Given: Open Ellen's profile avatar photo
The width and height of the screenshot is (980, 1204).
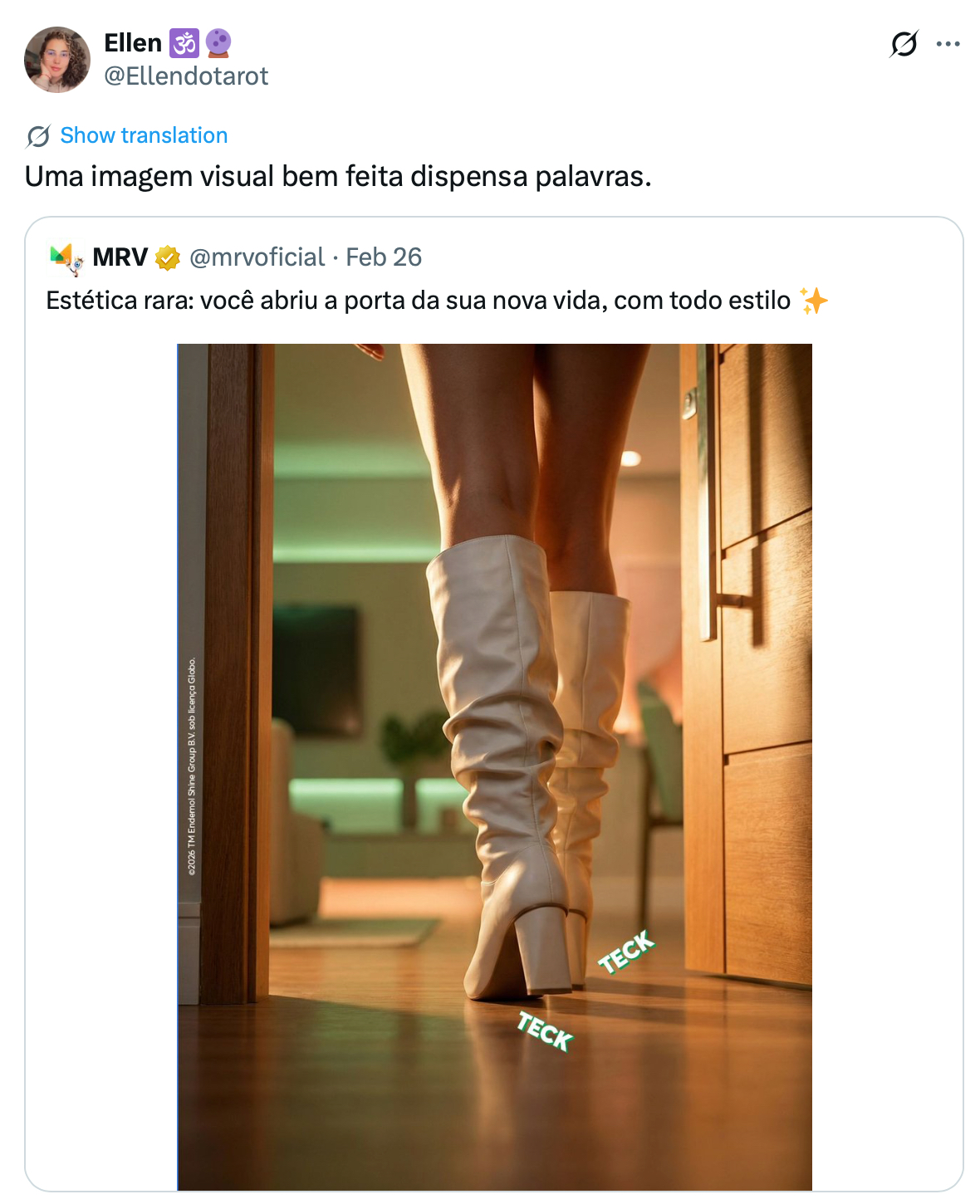Looking at the screenshot, I should click(x=57, y=60).
